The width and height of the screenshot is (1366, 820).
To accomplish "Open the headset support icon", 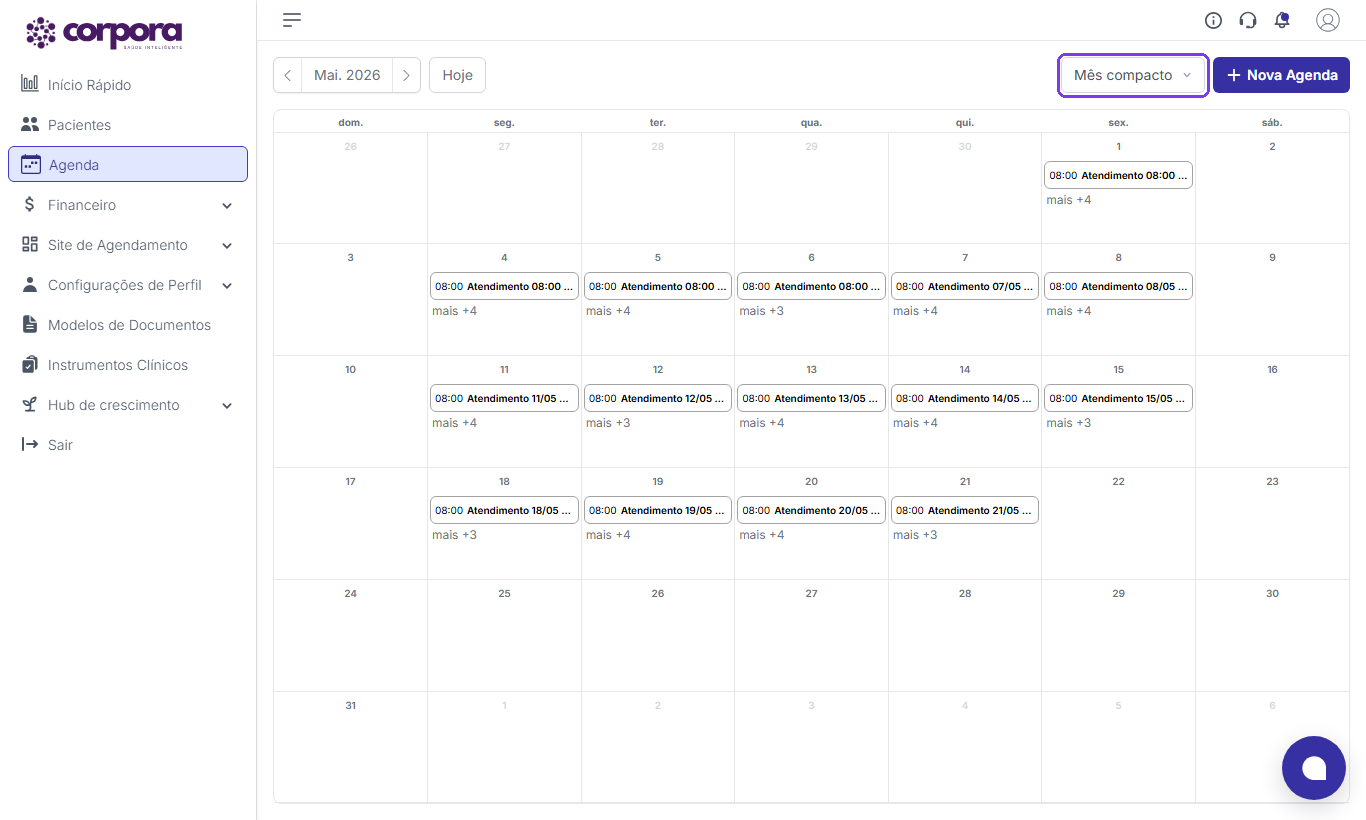I will (1248, 20).
